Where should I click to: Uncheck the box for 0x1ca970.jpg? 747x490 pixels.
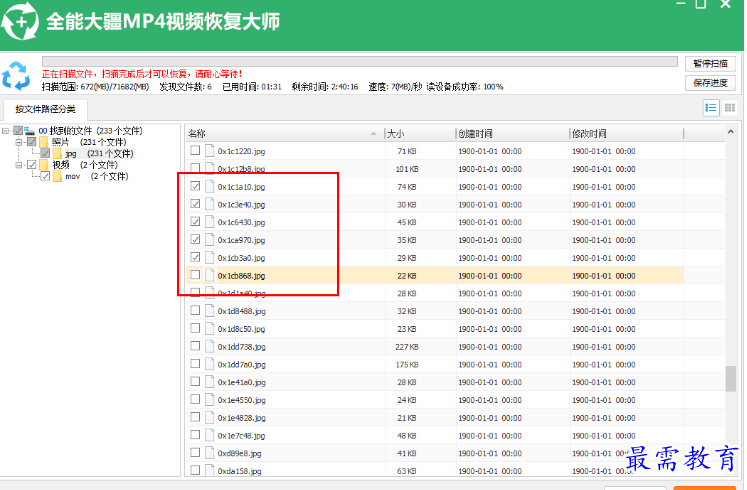(195, 240)
